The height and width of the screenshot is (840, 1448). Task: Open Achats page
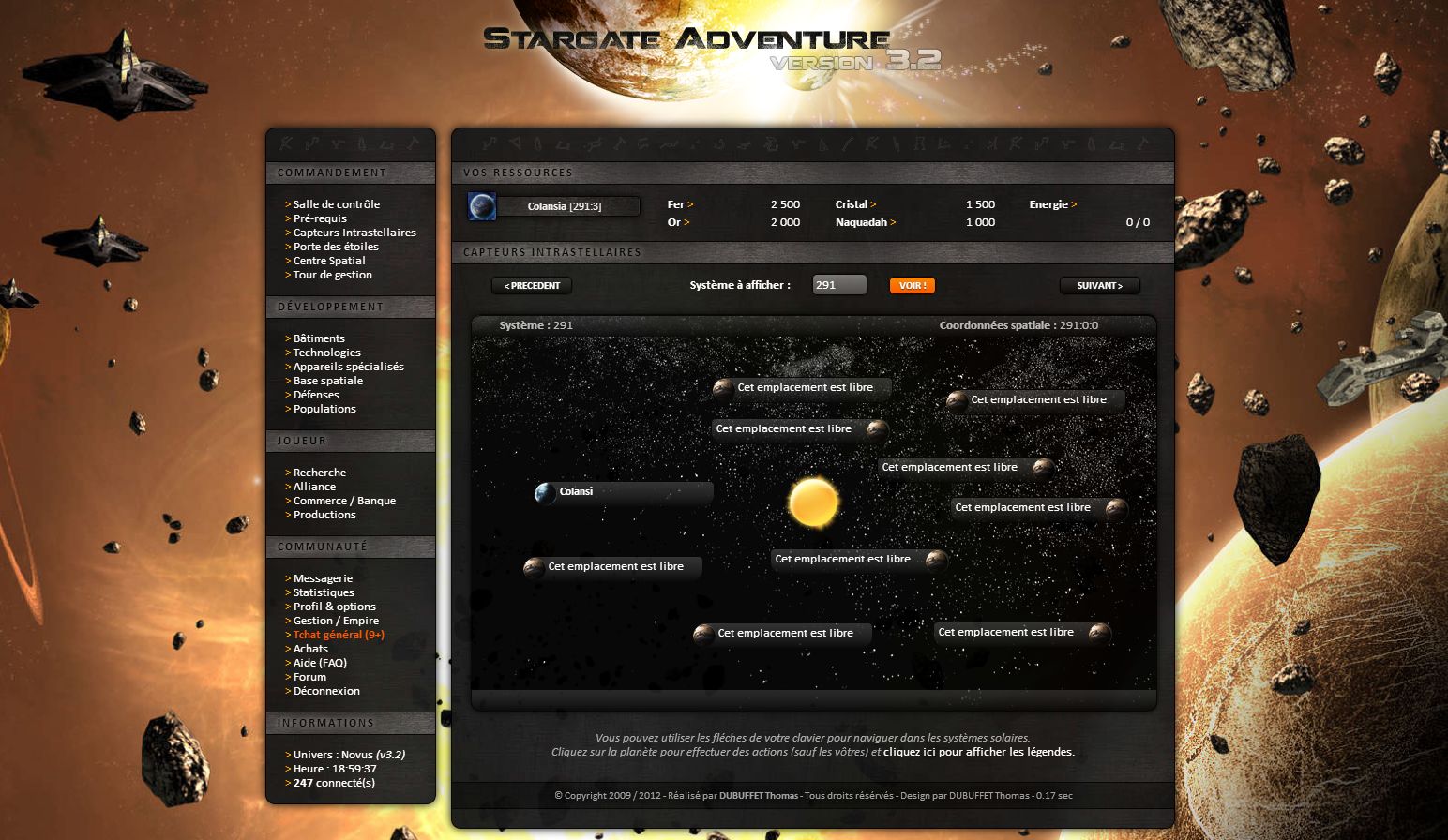(x=310, y=649)
